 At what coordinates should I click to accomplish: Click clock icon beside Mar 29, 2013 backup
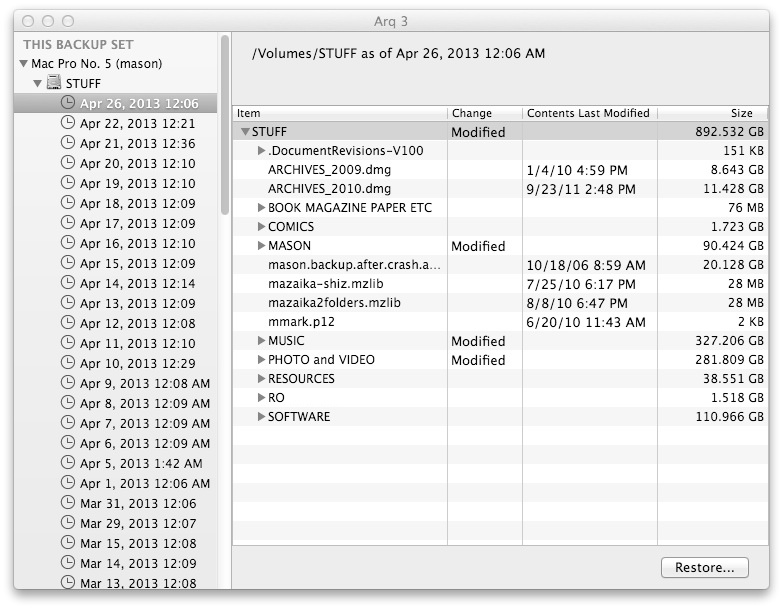68,523
